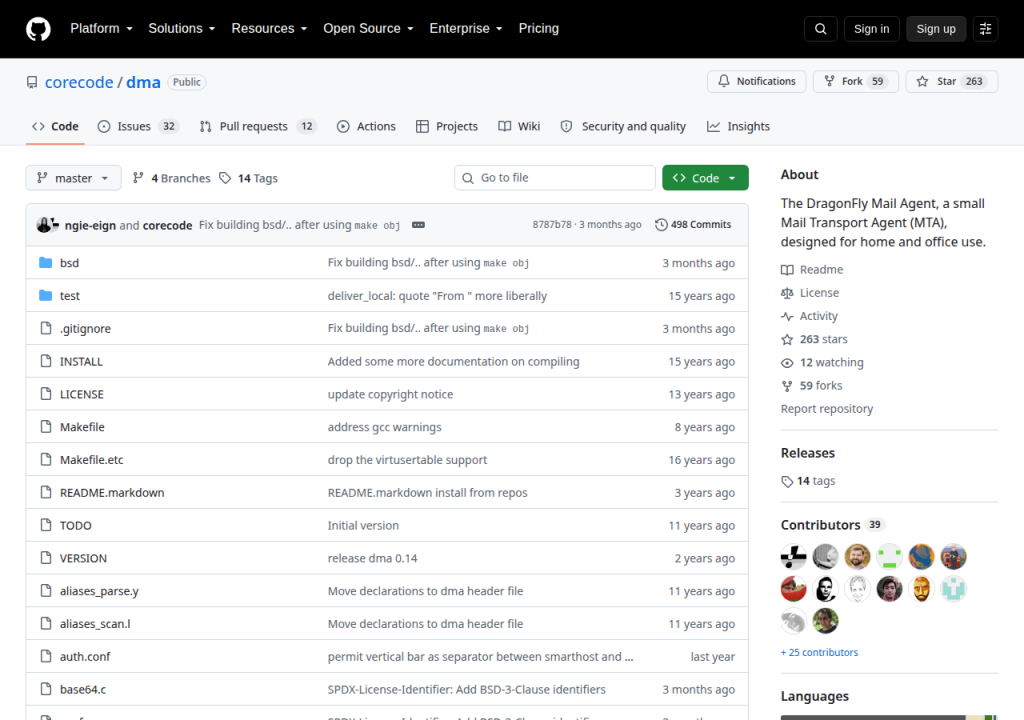Open the auth.conf file
Image resolution: width=1024 pixels, height=720 pixels.
coord(85,657)
